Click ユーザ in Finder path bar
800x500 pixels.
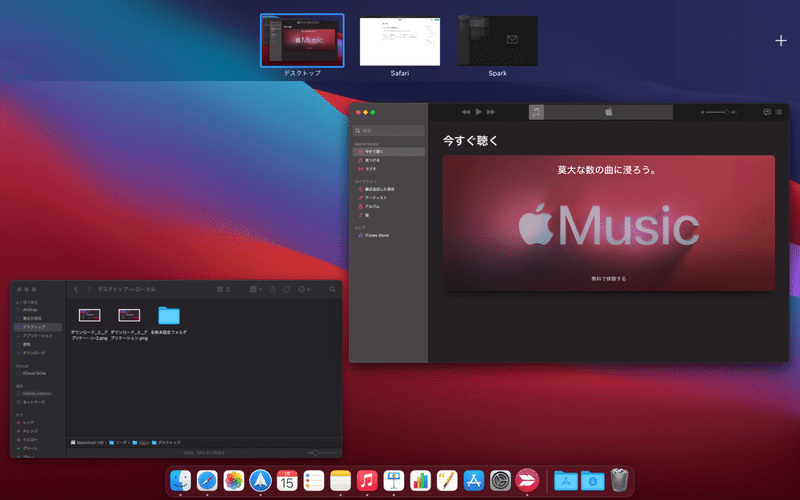tap(118, 442)
